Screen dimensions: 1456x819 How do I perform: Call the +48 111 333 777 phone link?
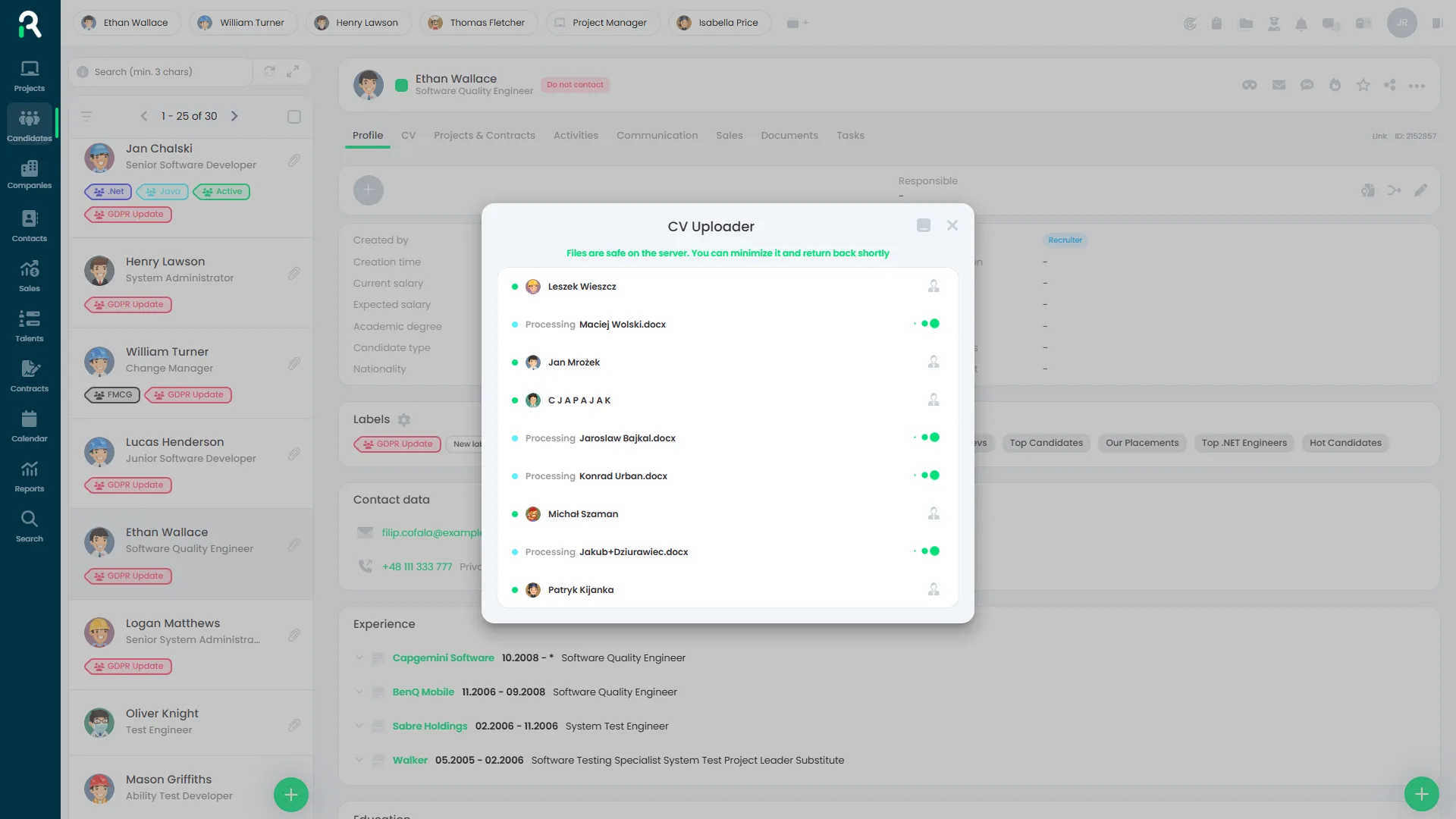tap(417, 566)
